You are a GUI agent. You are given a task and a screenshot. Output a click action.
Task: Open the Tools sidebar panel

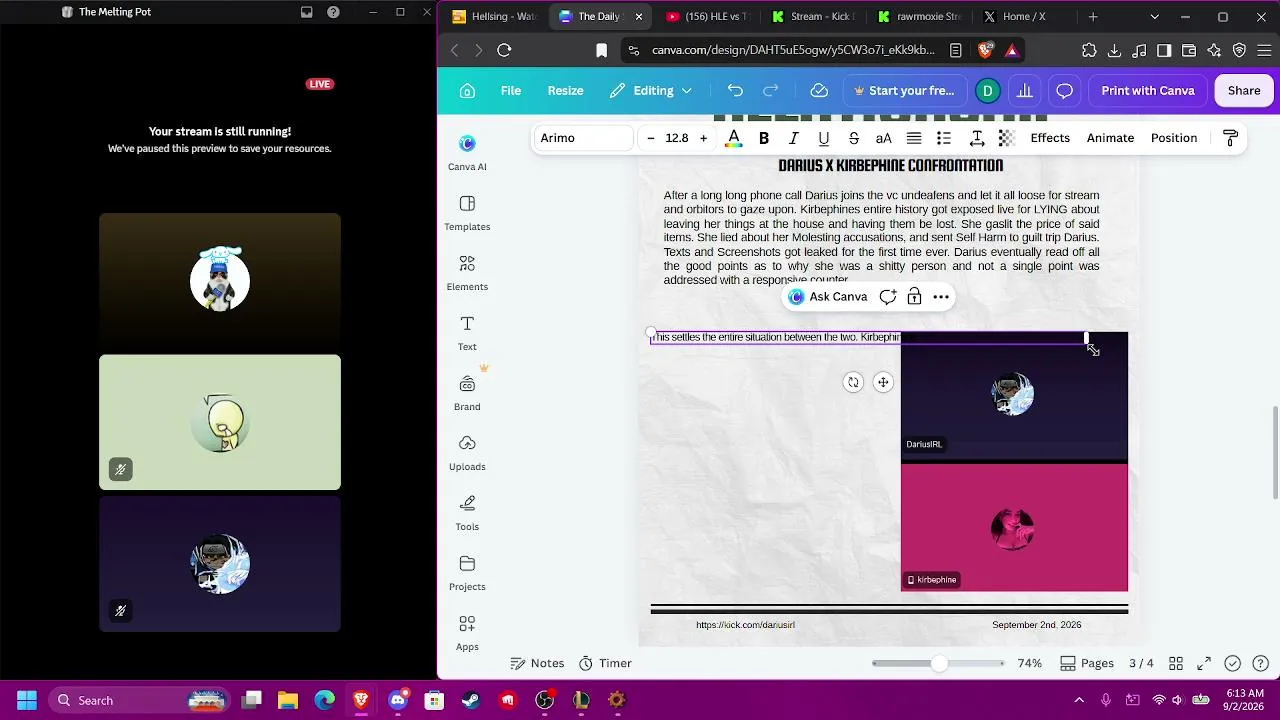tap(467, 513)
